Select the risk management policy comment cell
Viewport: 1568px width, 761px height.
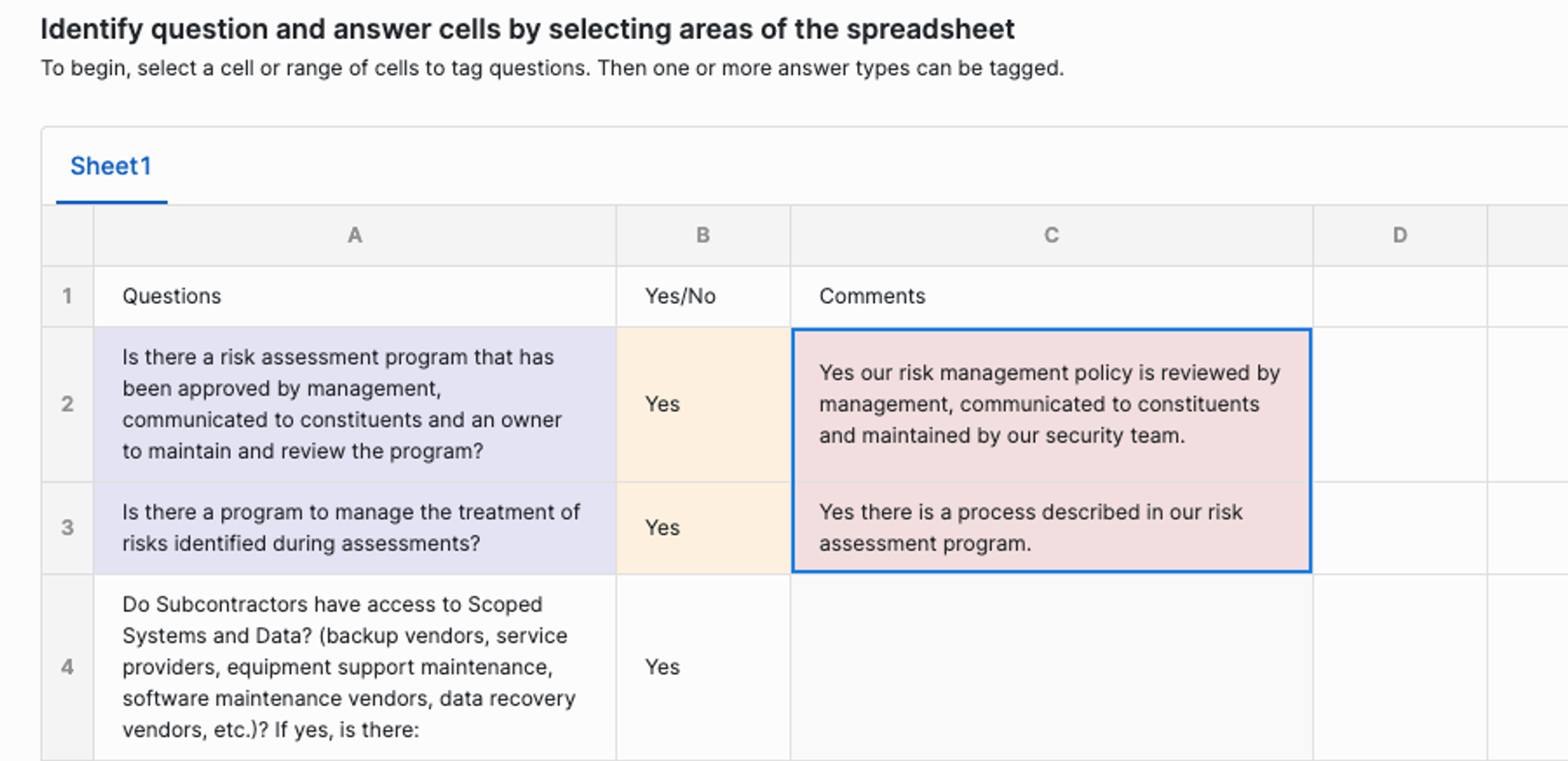(x=1051, y=404)
